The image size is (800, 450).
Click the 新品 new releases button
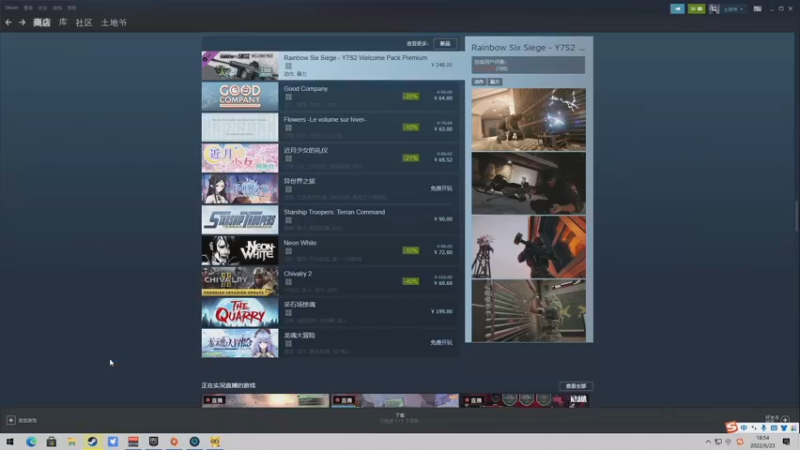445,43
